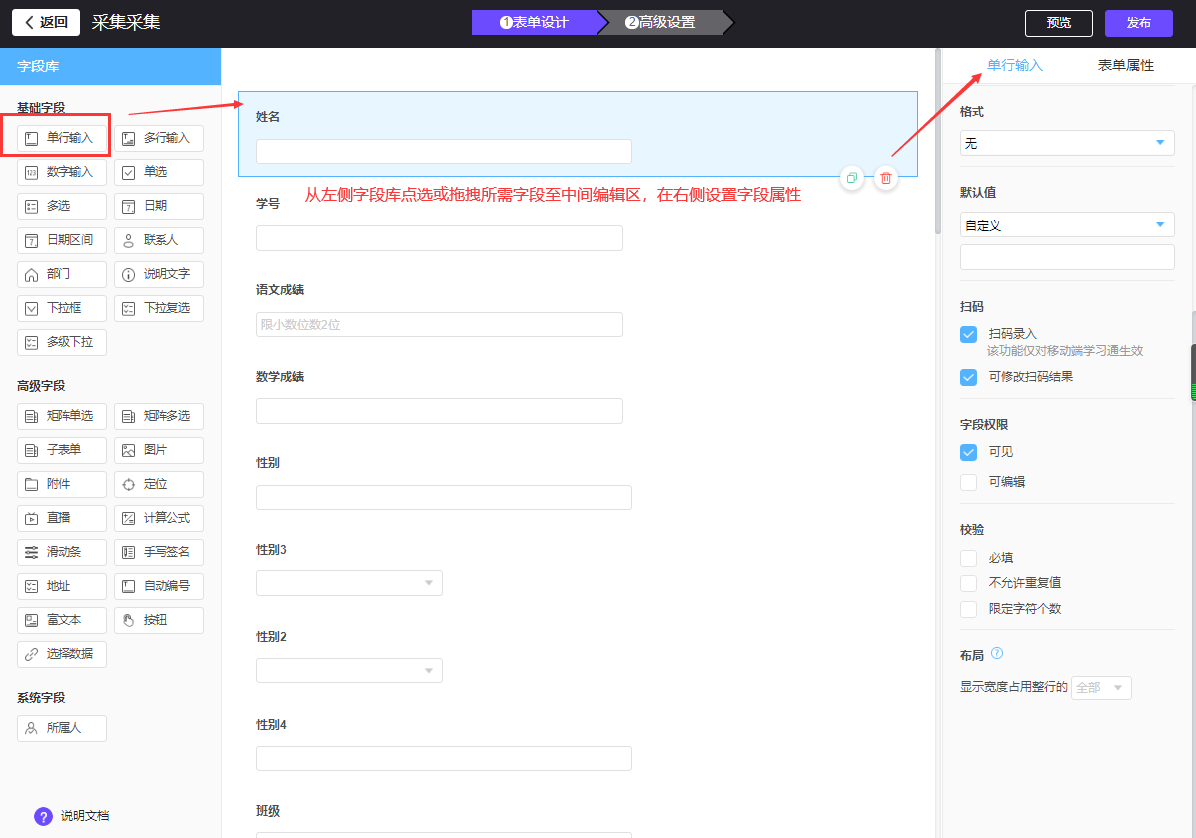Uncheck the 可见 permission
This screenshot has width=1196, height=838.
click(969, 452)
